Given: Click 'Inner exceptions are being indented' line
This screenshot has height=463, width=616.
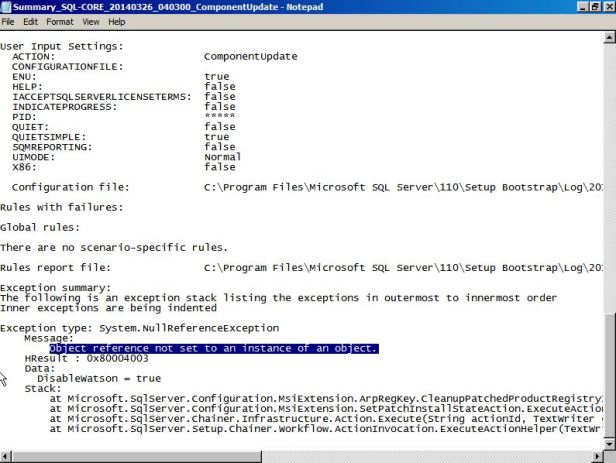Looking at the screenshot, I should pyautogui.click(x=108, y=308).
